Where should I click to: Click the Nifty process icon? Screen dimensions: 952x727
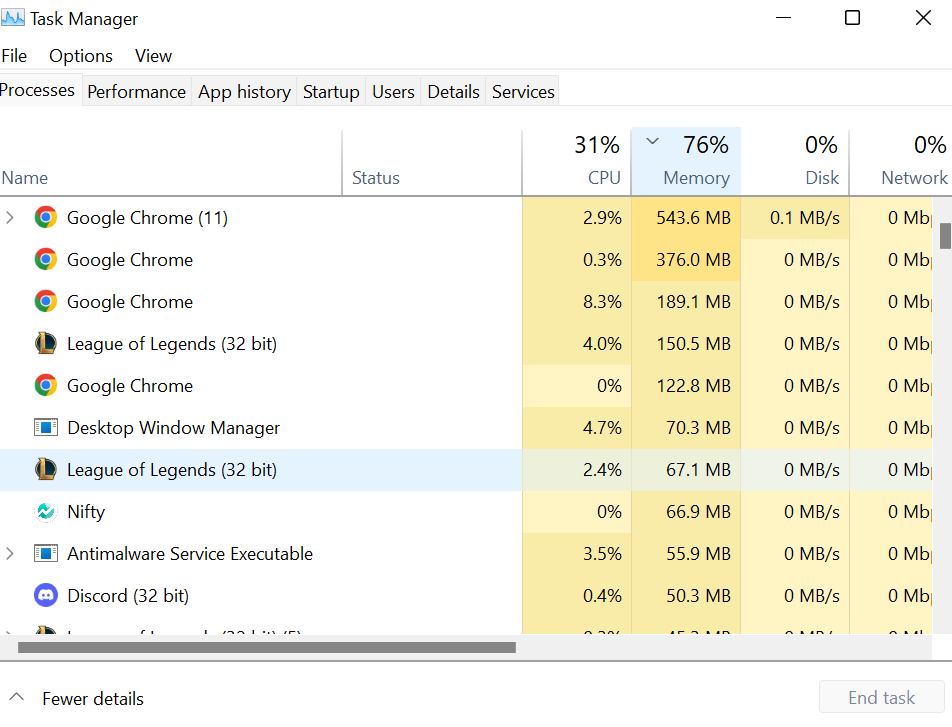click(x=46, y=512)
